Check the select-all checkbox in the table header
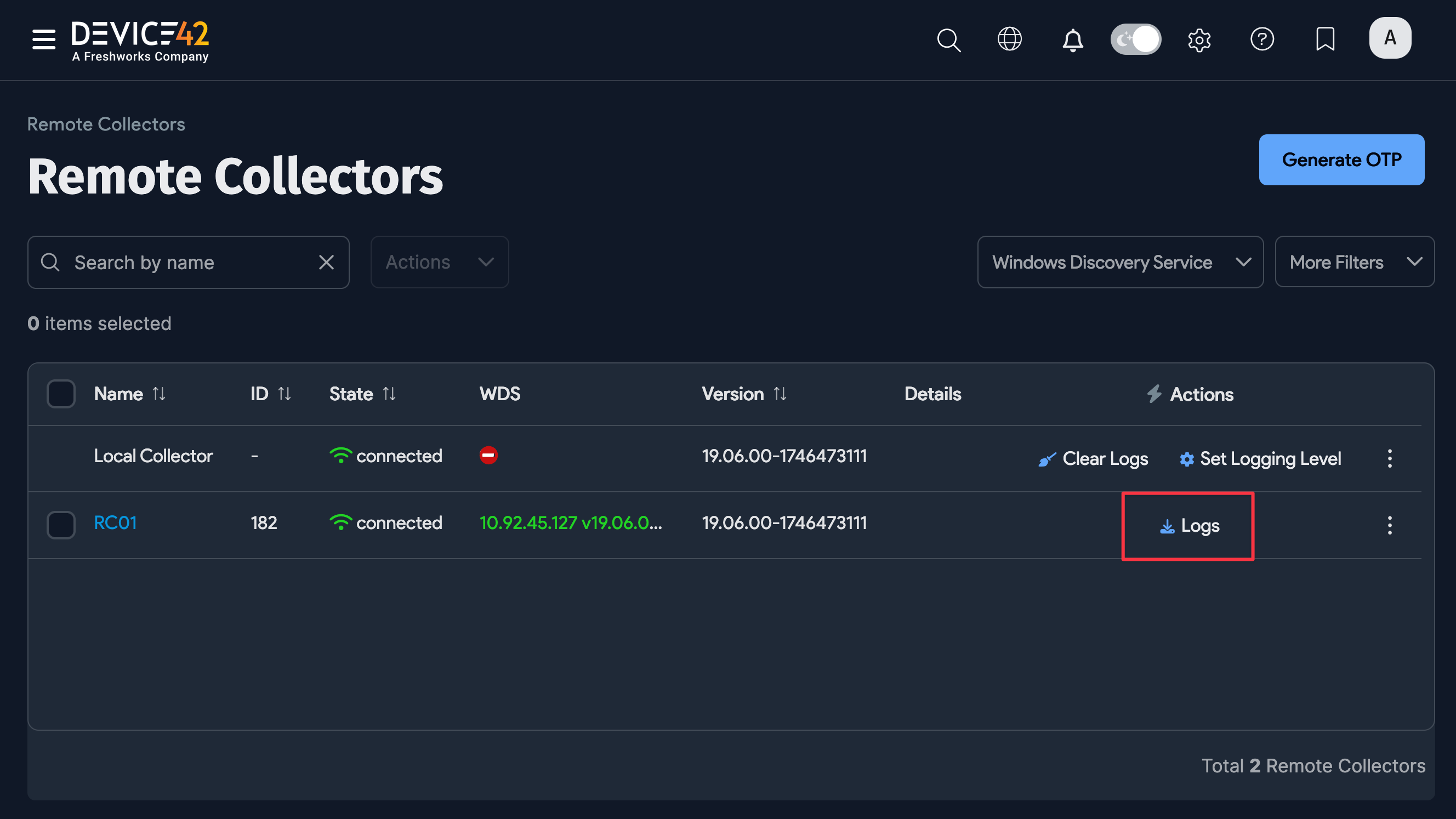1456x819 pixels. pyautogui.click(x=61, y=394)
